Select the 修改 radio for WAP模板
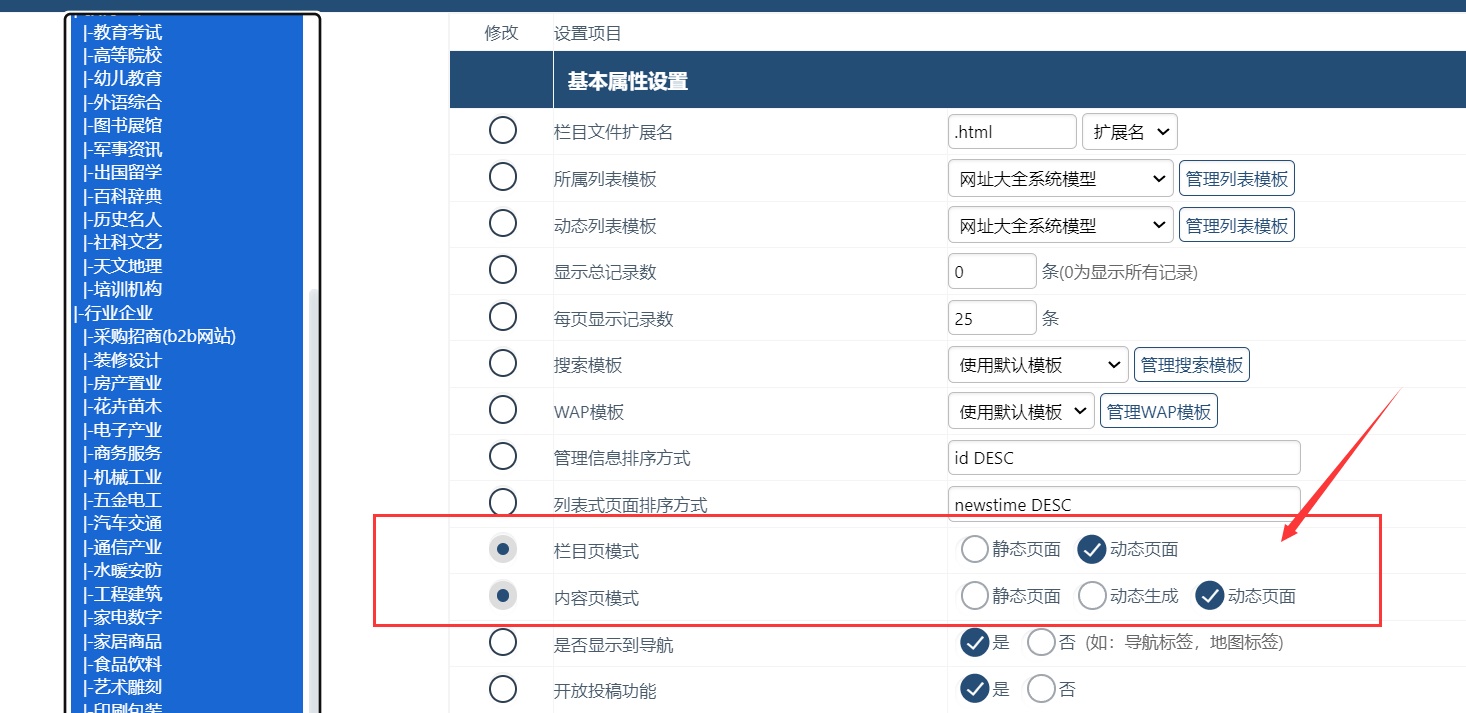 [x=502, y=410]
